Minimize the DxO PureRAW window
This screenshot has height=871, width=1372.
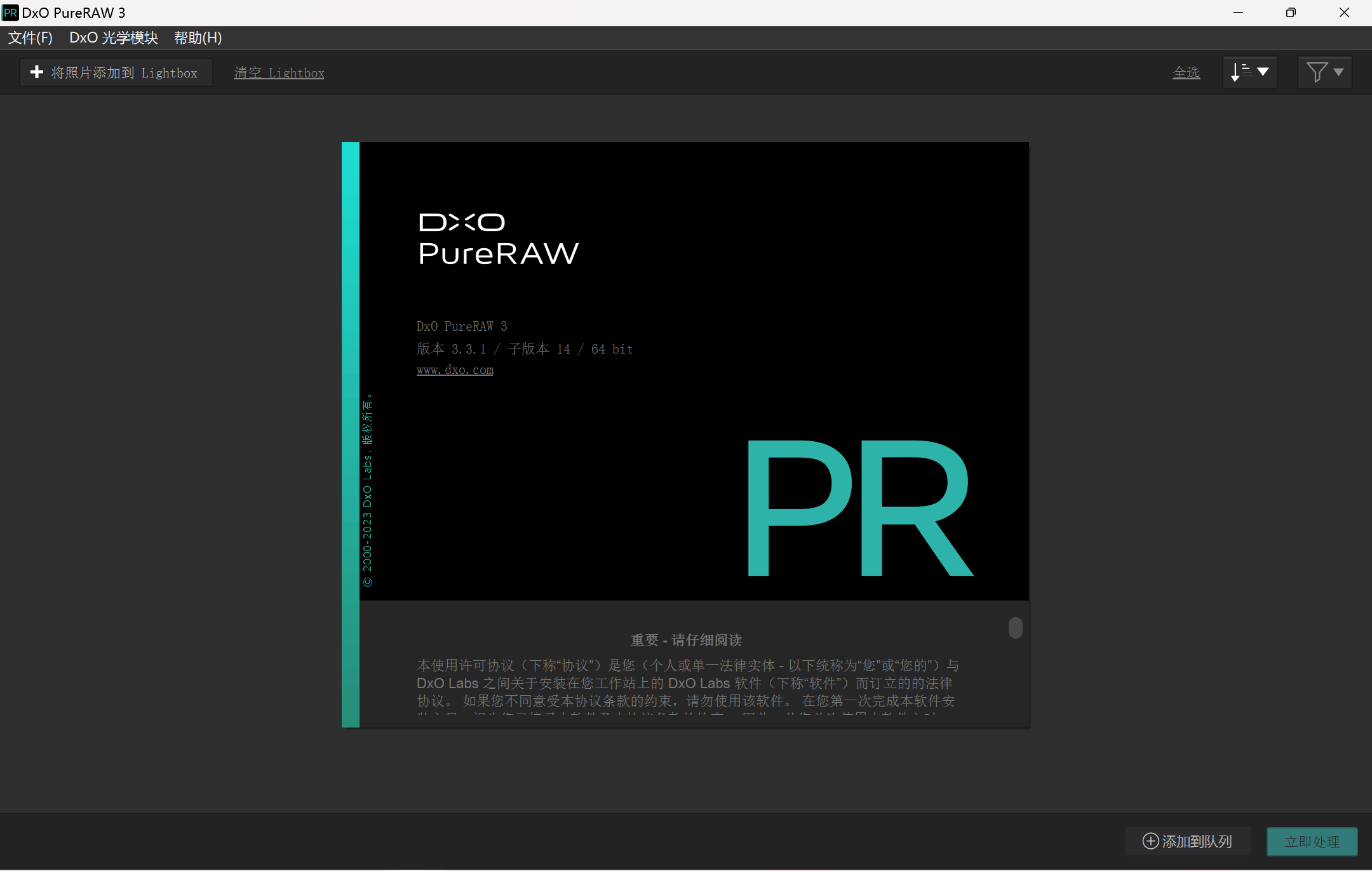pyautogui.click(x=1238, y=13)
